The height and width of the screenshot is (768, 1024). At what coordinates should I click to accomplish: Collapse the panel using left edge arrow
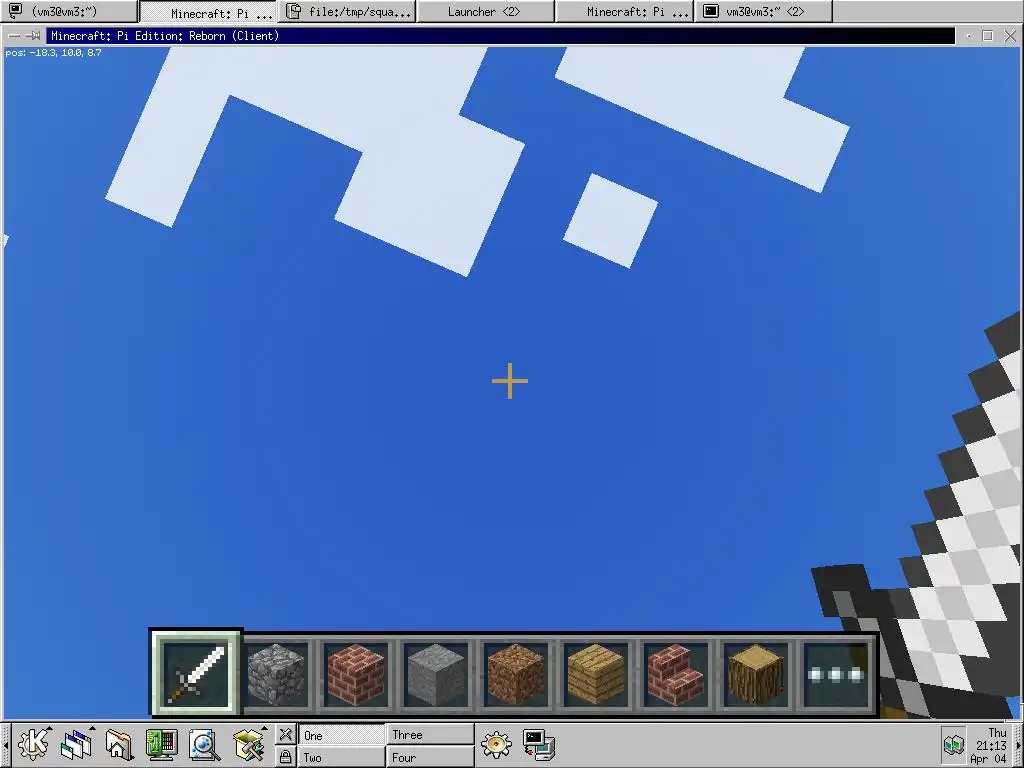(x=5, y=745)
